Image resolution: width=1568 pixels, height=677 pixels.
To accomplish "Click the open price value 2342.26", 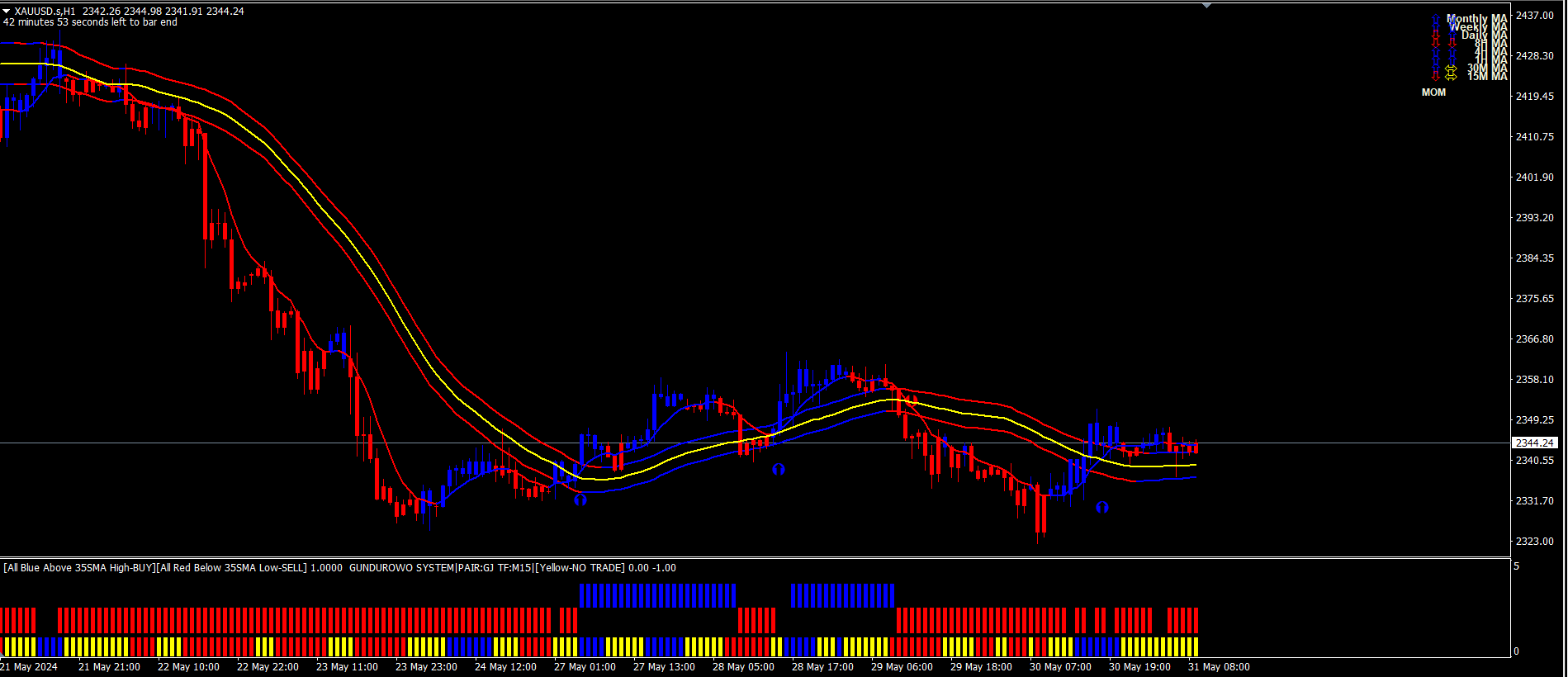I will 102,12.
